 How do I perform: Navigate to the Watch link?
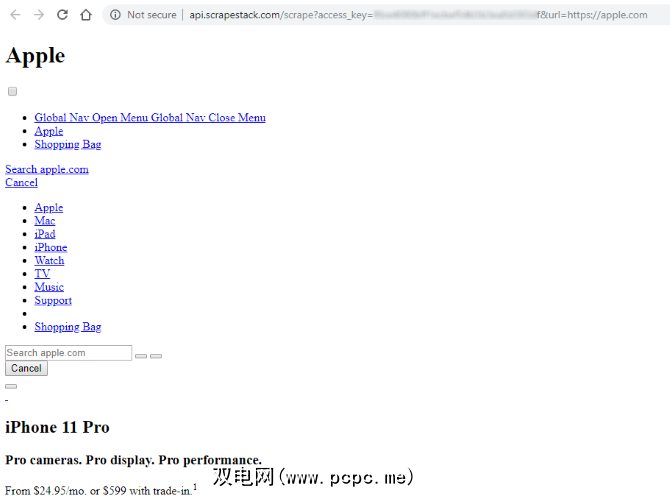click(50, 261)
